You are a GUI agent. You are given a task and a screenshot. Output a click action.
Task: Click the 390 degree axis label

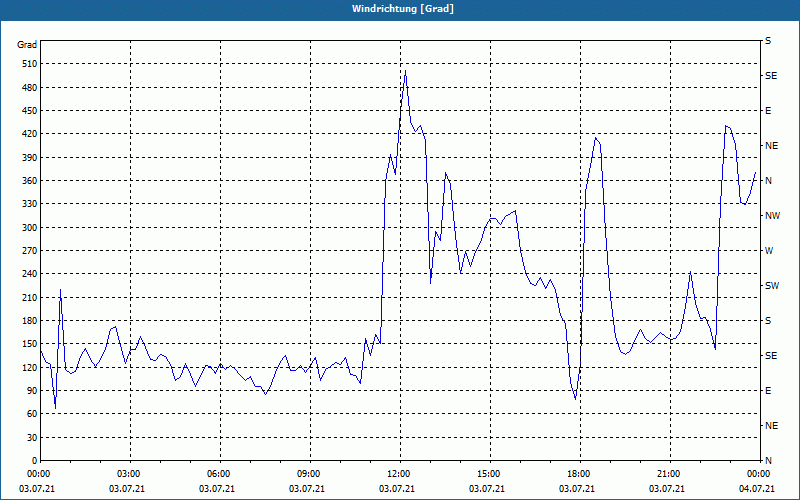[x=30, y=157]
